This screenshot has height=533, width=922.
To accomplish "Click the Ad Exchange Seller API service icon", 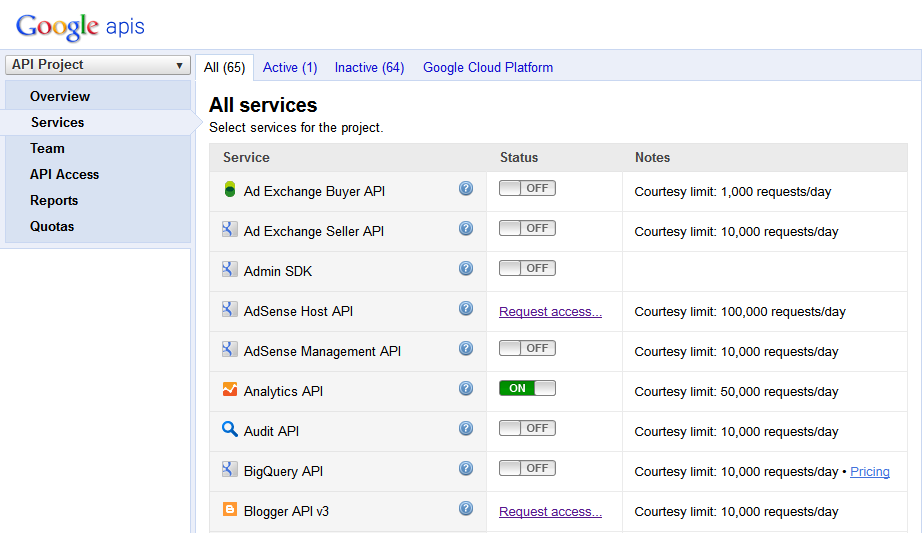I will 229,229.
